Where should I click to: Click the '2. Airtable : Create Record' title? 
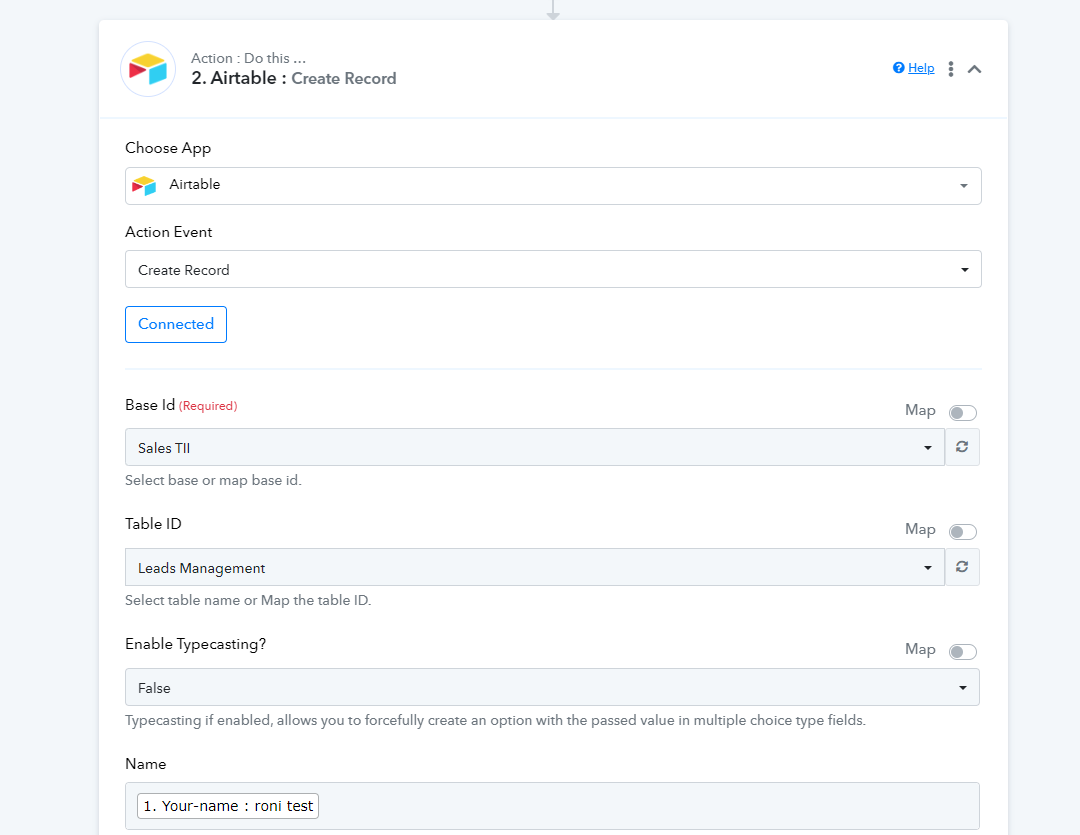pos(294,79)
